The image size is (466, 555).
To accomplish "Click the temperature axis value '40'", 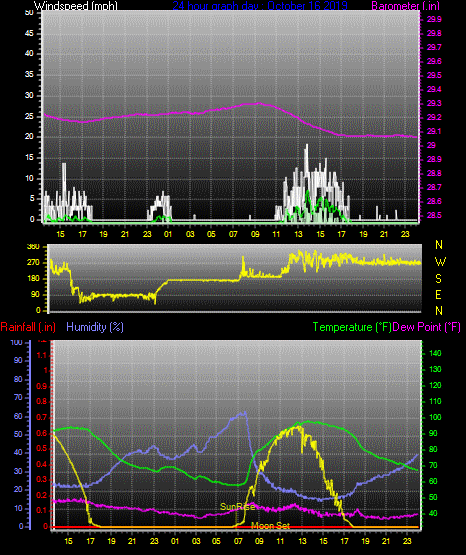I will point(433,513).
